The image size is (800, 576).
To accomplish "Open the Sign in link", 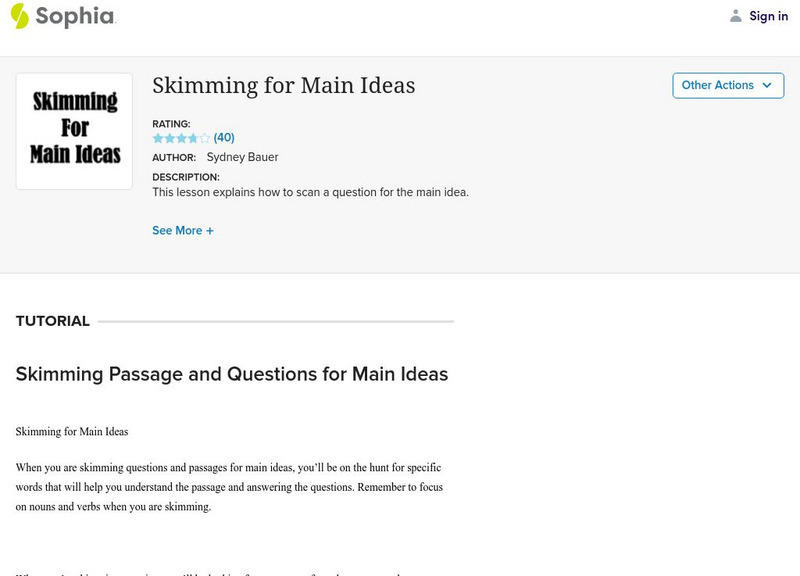I will pyautogui.click(x=768, y=16).
